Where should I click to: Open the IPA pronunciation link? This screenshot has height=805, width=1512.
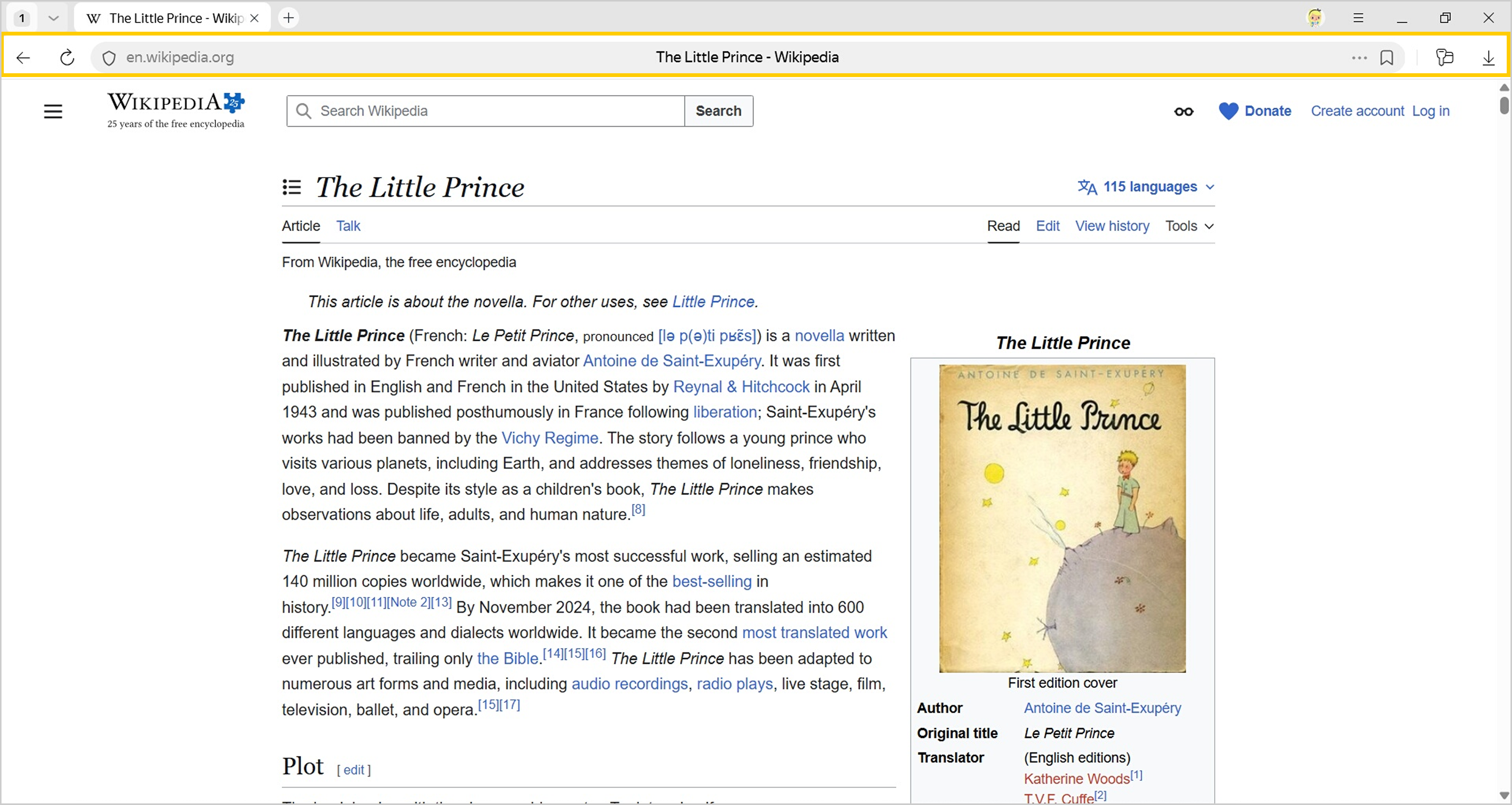(x=707, y=336)
